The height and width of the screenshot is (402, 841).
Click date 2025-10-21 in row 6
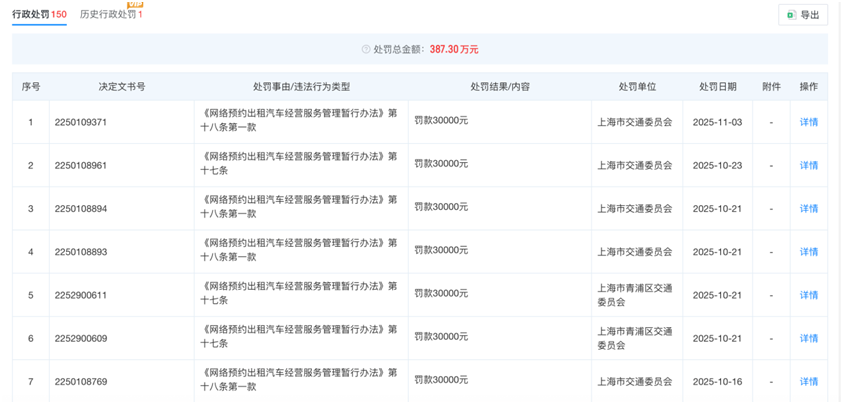click(x=718, y=338)
